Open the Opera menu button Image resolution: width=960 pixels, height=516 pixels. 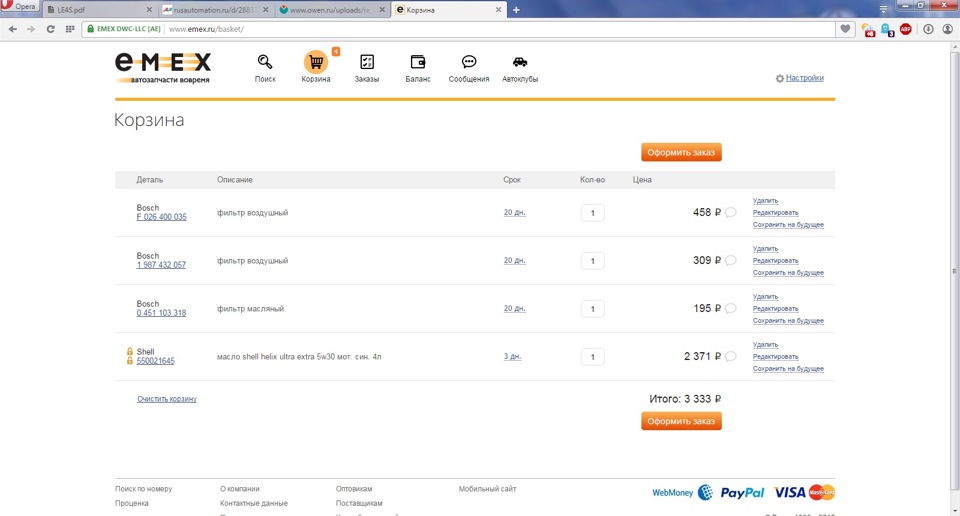click(20, 6)
